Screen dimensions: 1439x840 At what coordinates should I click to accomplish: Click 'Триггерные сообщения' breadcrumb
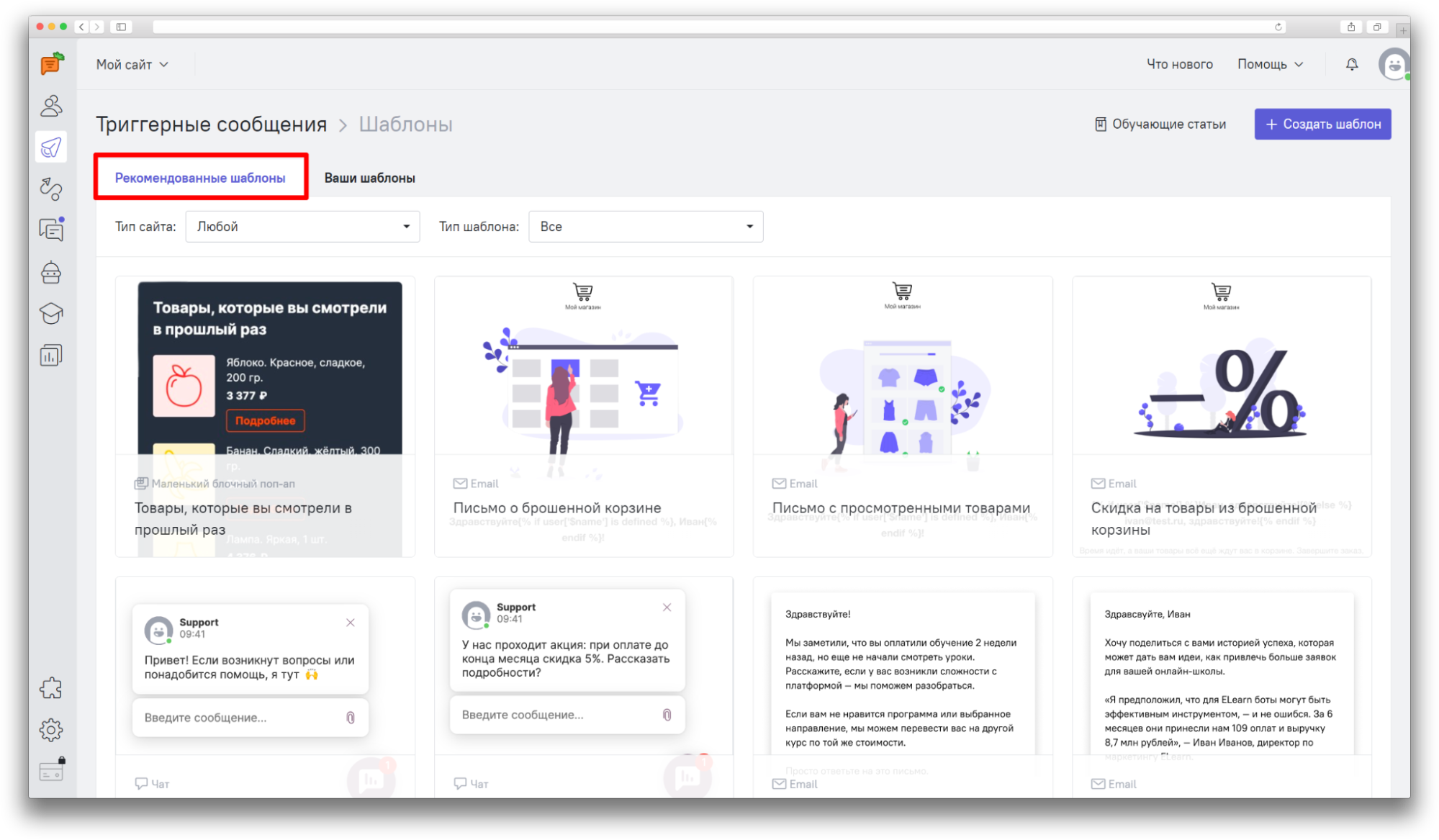click(212, 125)
